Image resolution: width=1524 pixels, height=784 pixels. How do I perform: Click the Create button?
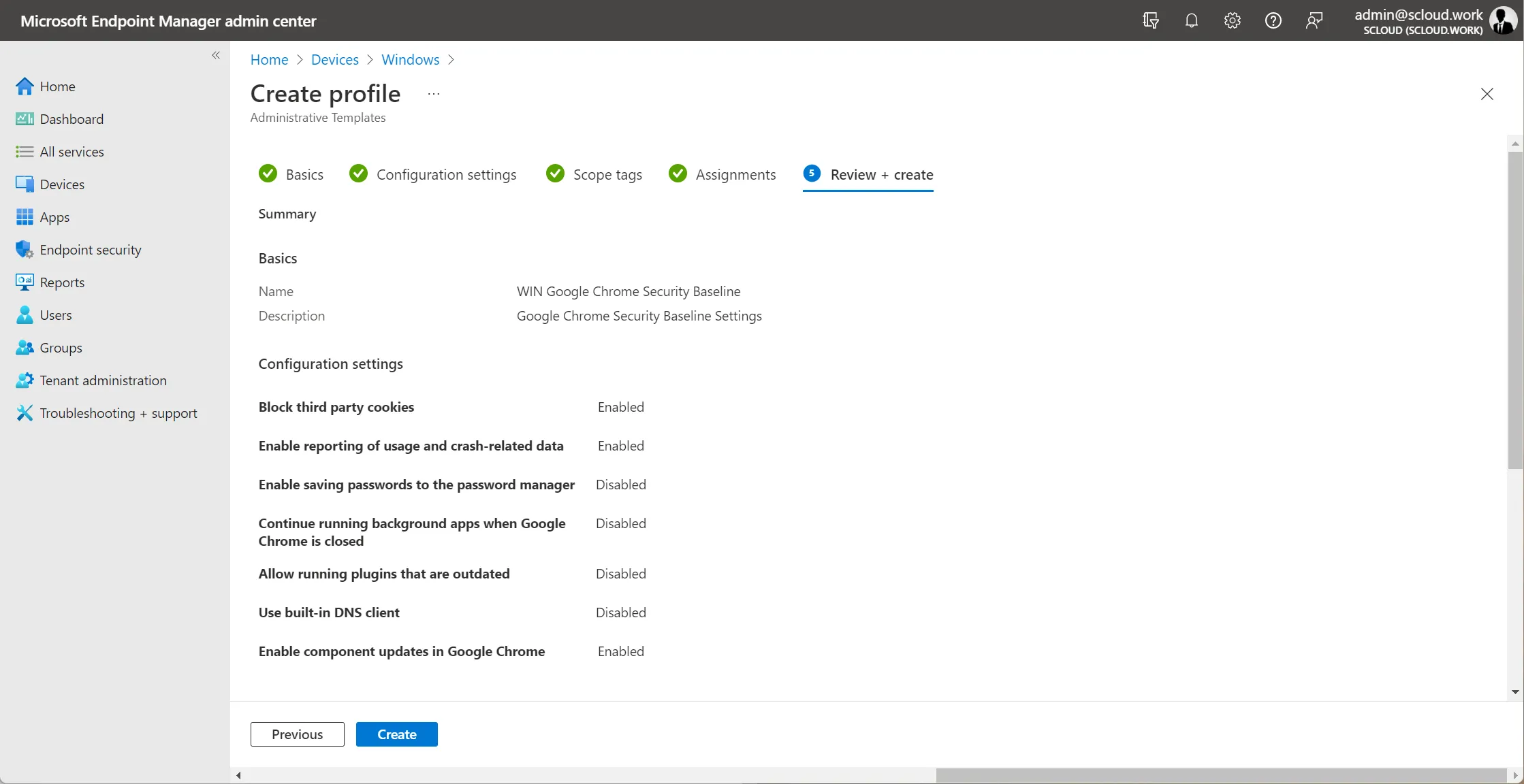pos(396,734)
